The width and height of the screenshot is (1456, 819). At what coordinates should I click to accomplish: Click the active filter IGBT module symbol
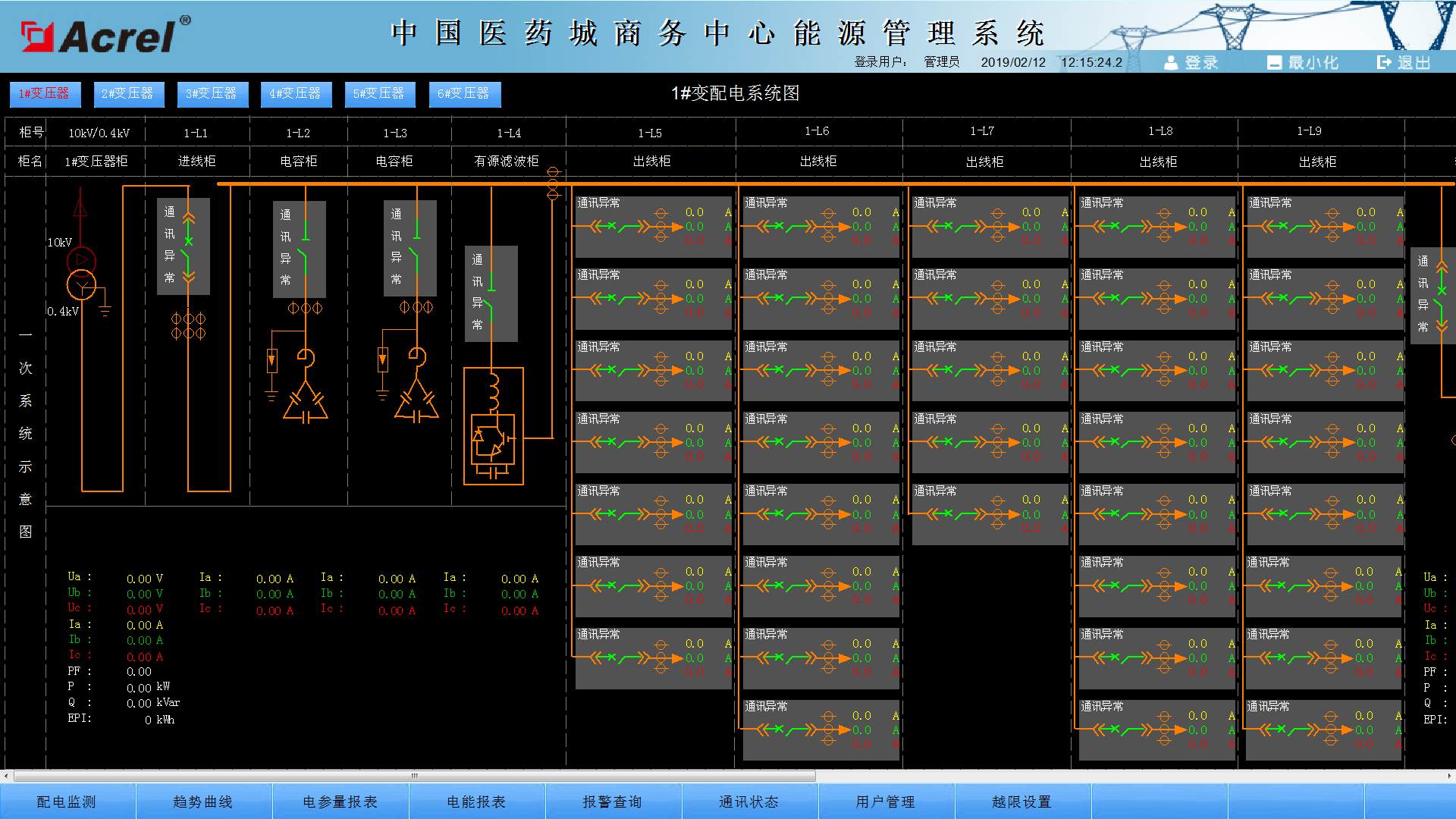tap(492, 439)
